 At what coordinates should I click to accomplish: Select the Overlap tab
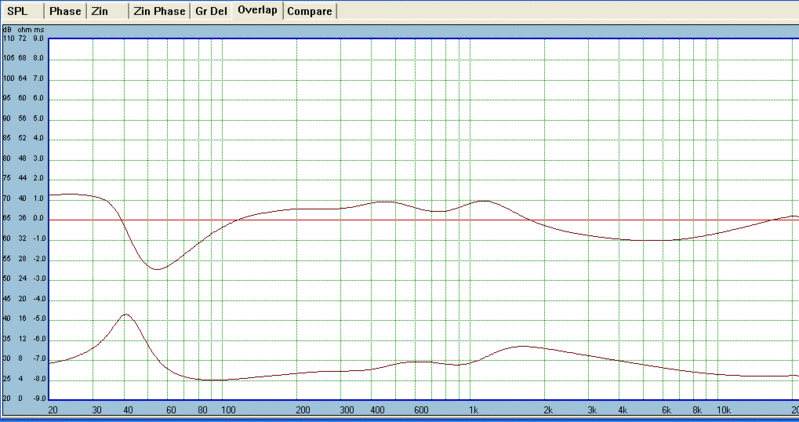[x=257, y=10]
